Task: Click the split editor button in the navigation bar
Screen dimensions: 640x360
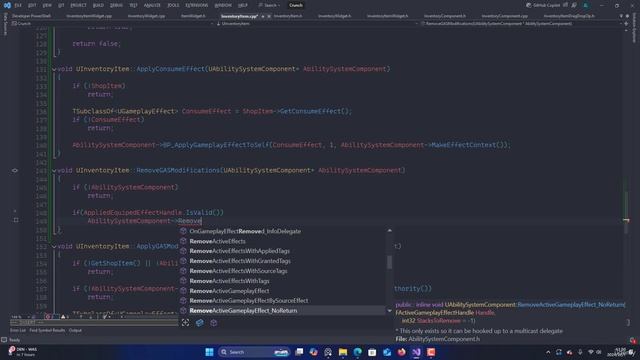Action: click(626, 24)
